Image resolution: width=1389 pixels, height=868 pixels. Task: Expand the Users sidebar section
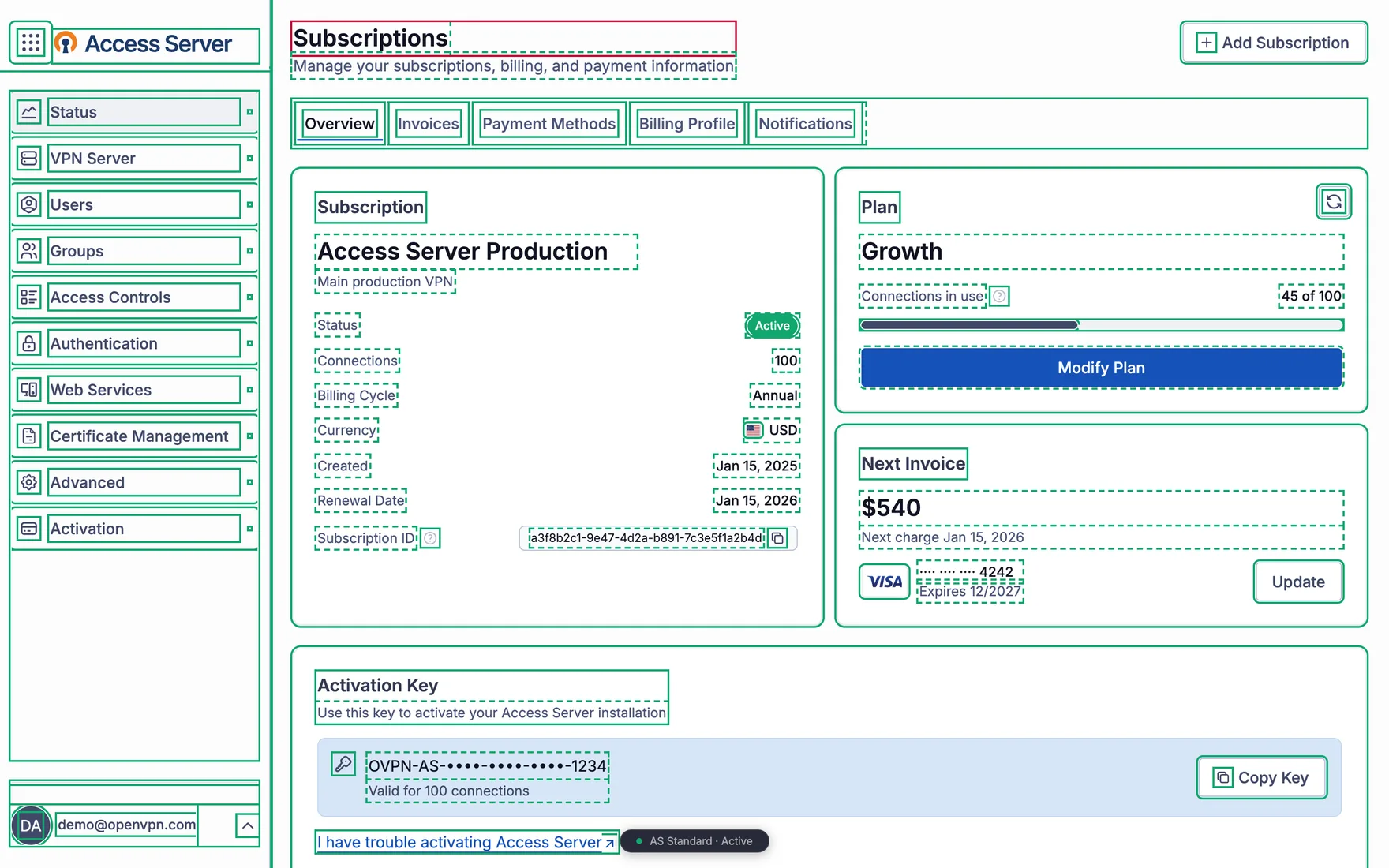pos(249,204)
